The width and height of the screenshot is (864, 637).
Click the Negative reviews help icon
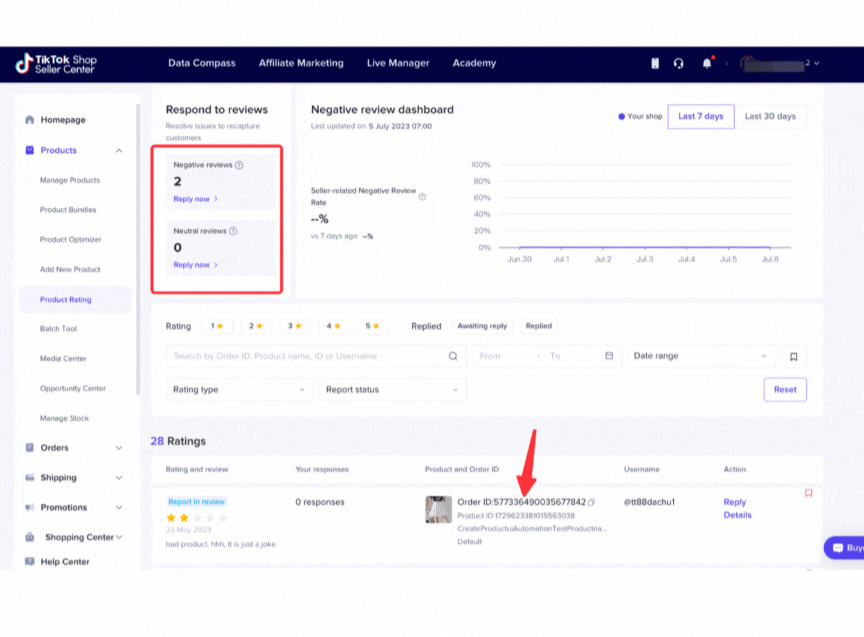239,165
